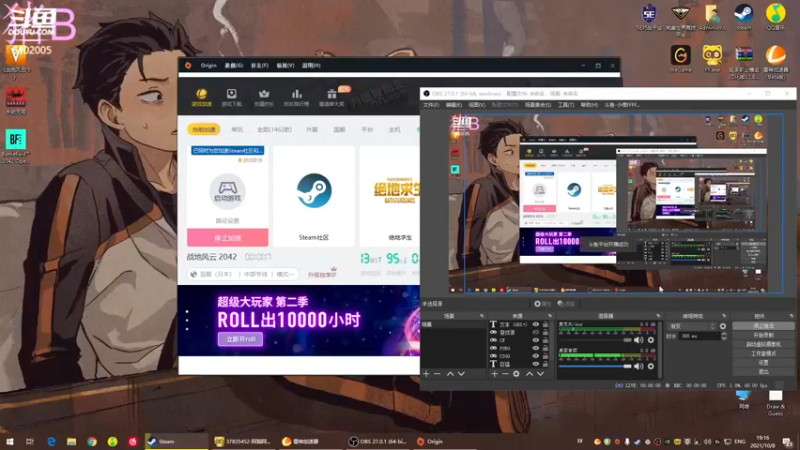800x450 pixels.
Task: Open the 视图(V) menu in OBS
Action: tap(477, 105)
